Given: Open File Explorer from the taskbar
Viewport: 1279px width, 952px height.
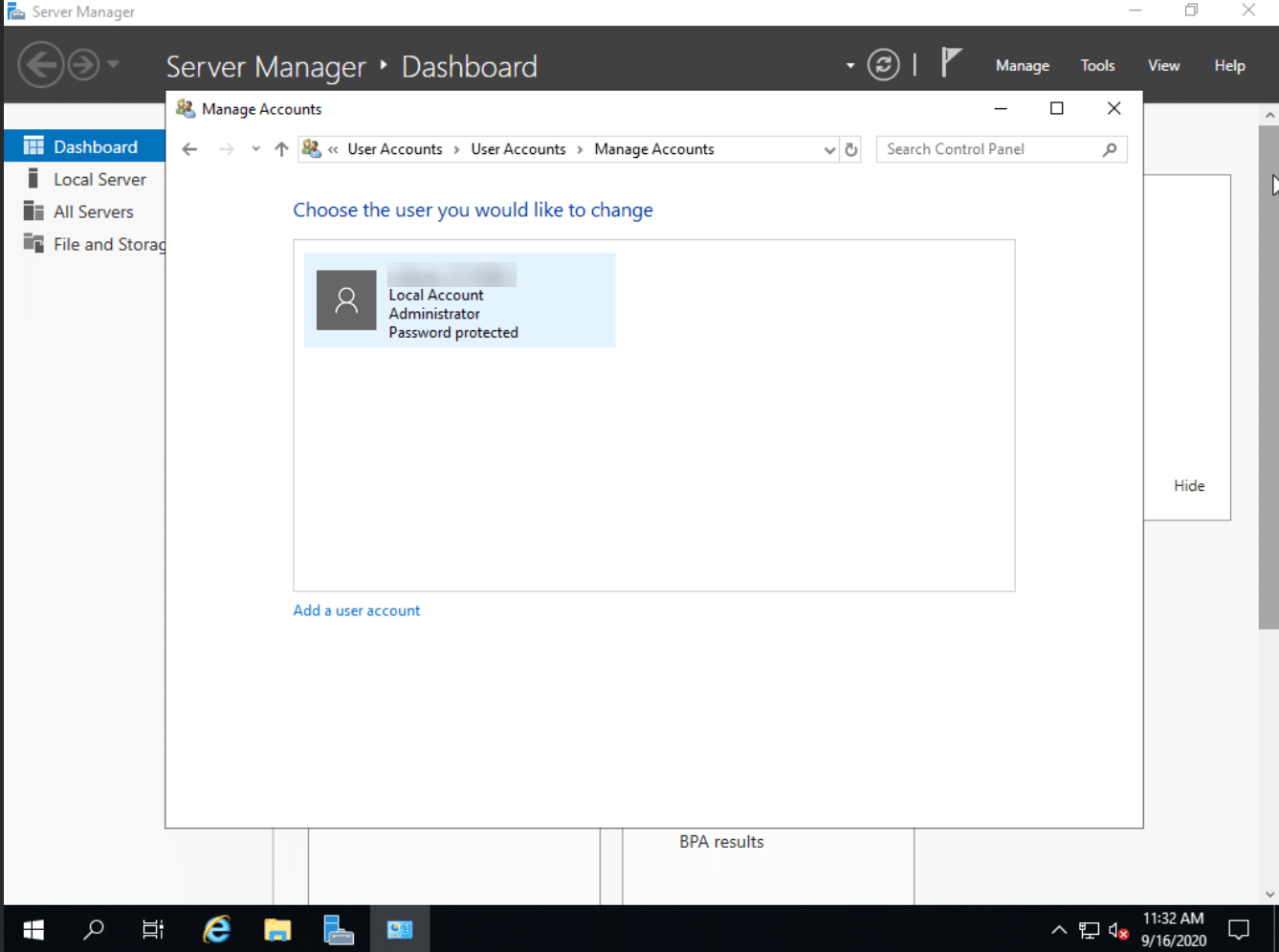Looking at the screenshot, I should (277, 929).
